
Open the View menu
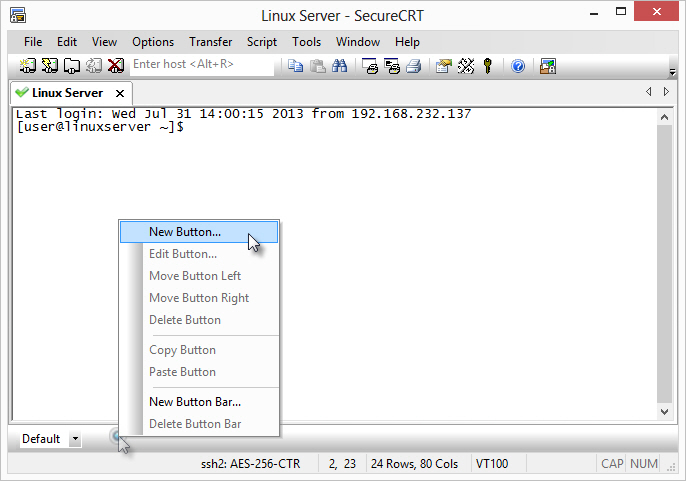pyautogui.click(x=104, y=42)
